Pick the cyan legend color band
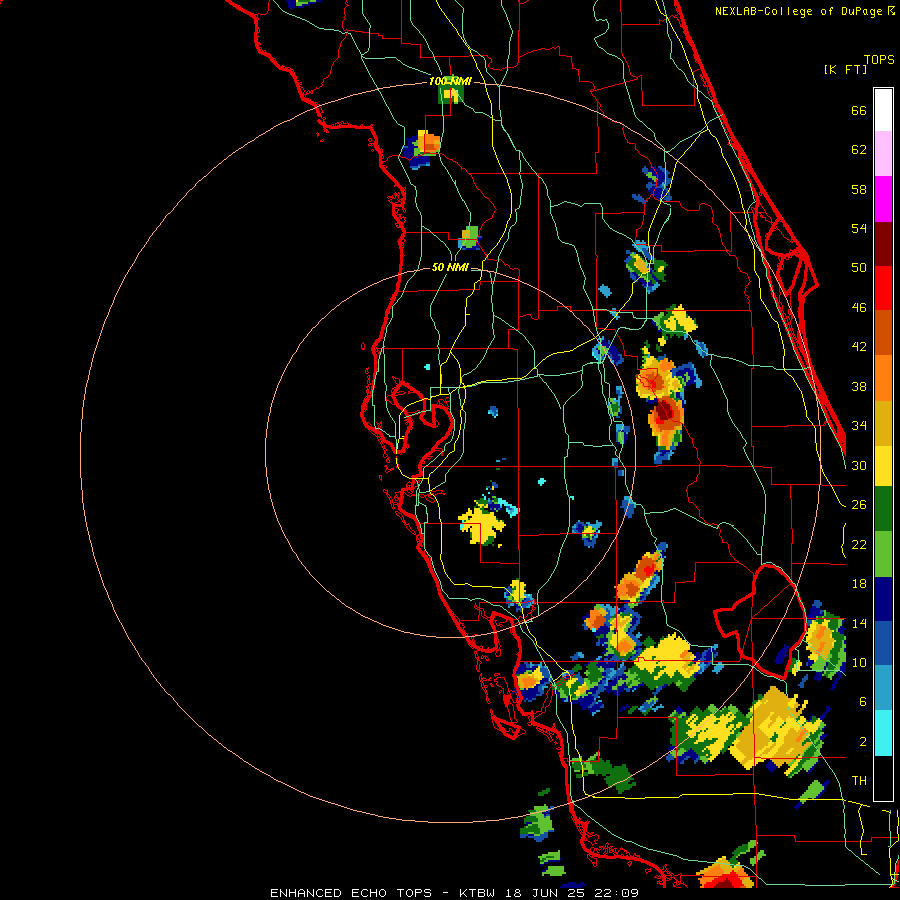900x900 pixels. pos(883,733)
